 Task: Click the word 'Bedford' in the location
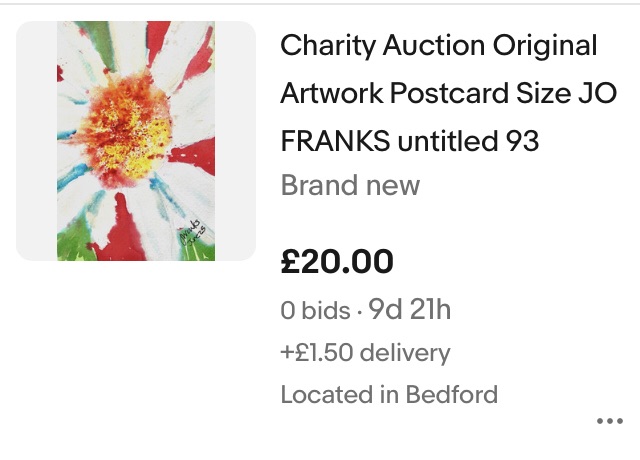coord(451,394)
